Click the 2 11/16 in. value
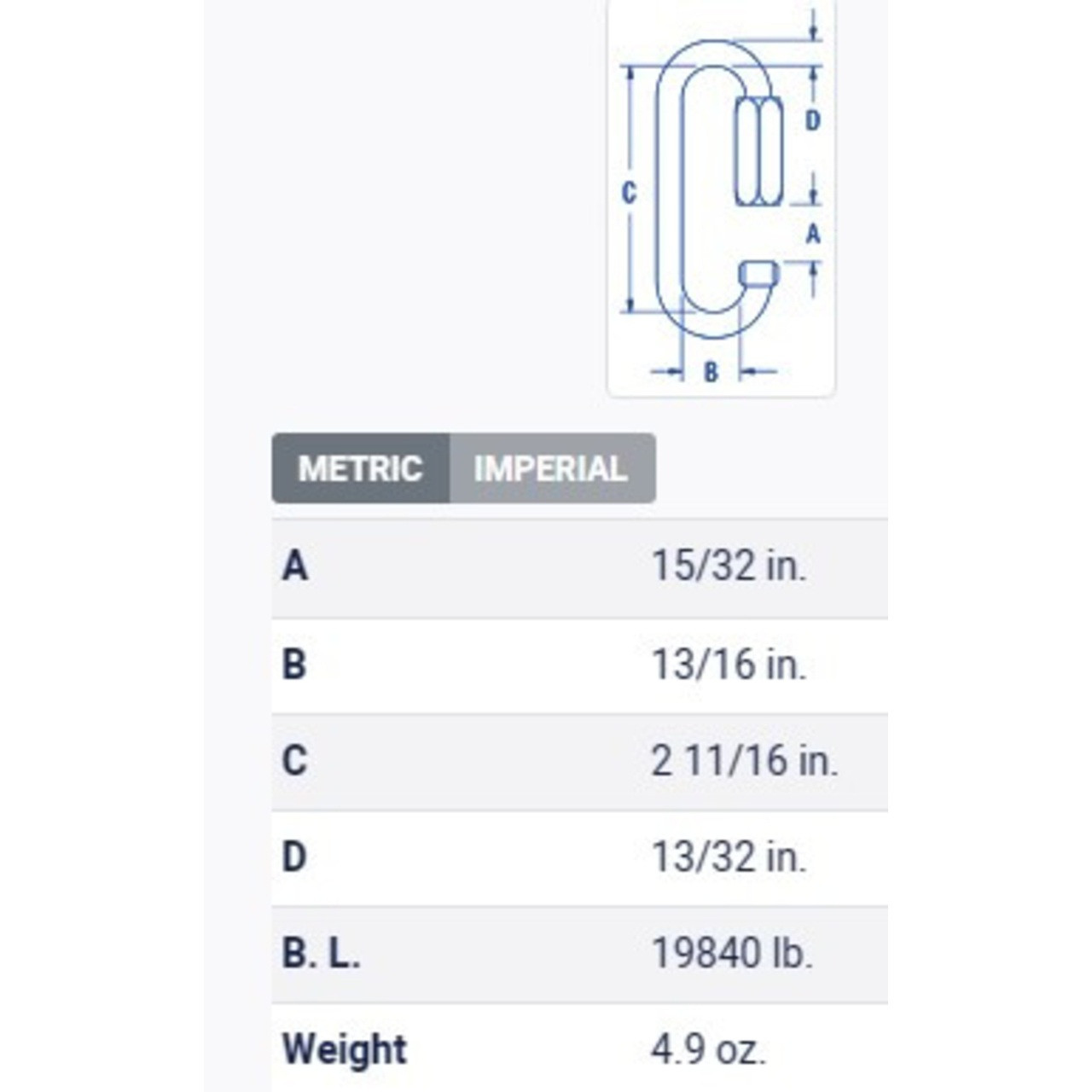1092x1092 pixels. point(745,760)
